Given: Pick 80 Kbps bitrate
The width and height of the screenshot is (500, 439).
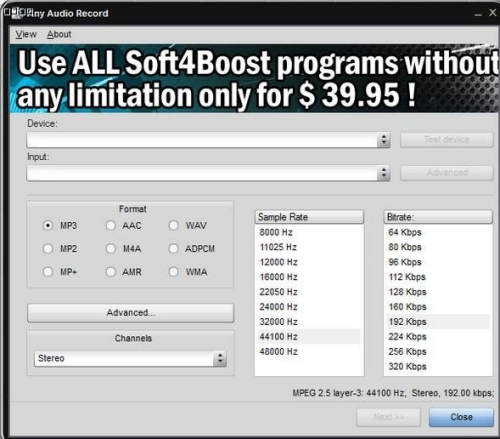Looking at the screenshot, I should [x=438, y=247].
